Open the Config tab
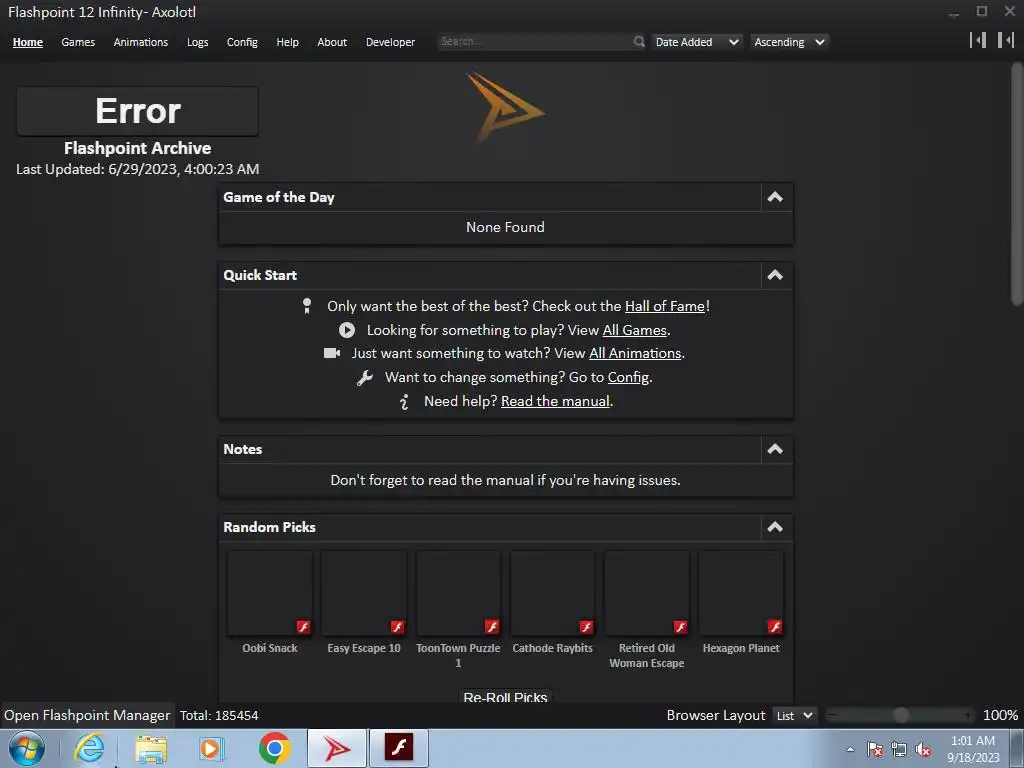Screen dimensions: 1024x768 pos(242,42)
